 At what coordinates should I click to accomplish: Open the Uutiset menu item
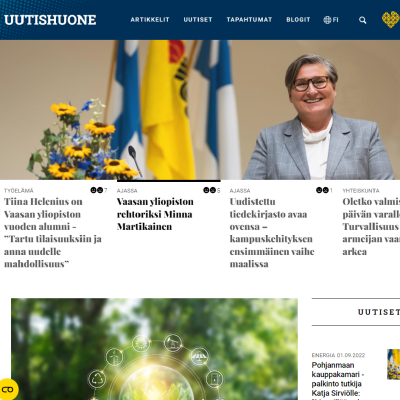pyautogui.click(x=198, y=20)
